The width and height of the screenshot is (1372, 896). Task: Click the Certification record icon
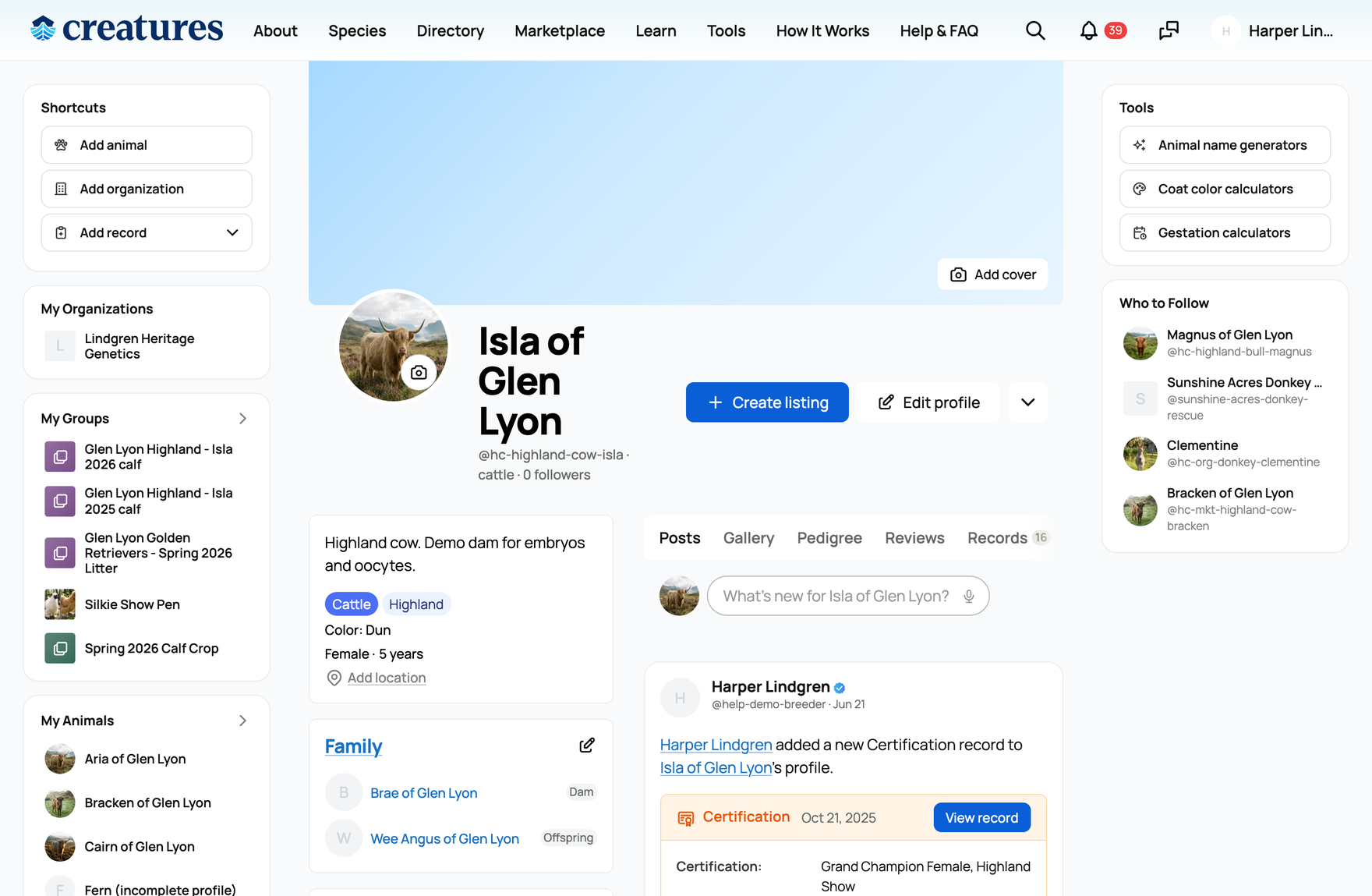click(x=686, y=818)
